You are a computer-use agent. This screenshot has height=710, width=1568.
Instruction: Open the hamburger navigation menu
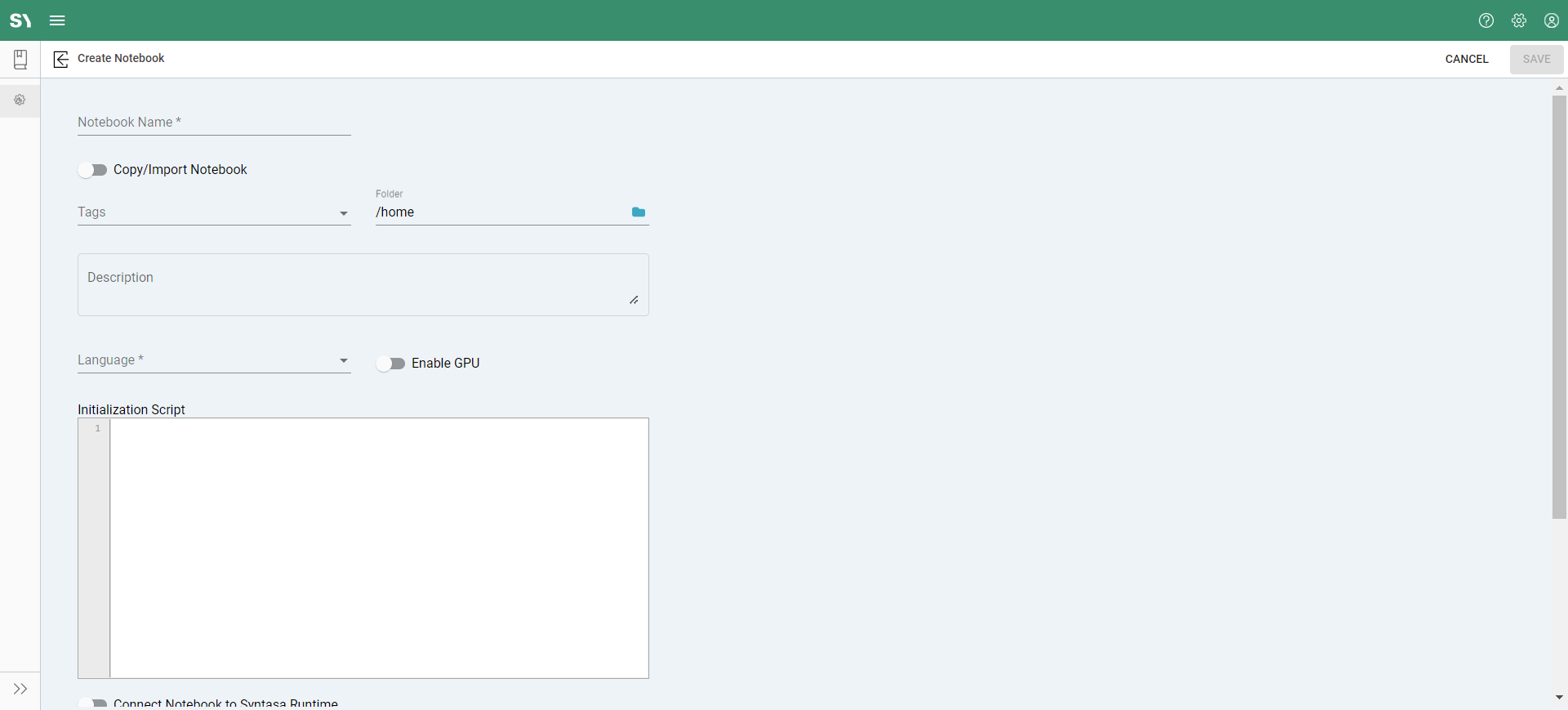[57, 20]
